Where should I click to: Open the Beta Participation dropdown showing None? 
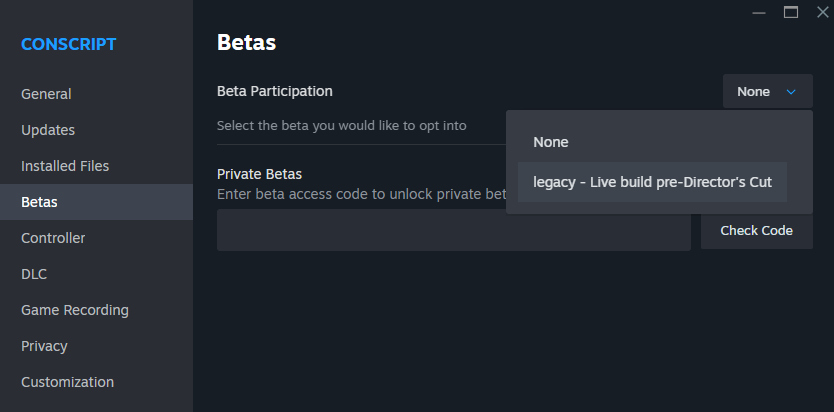(x=767, y=92)
